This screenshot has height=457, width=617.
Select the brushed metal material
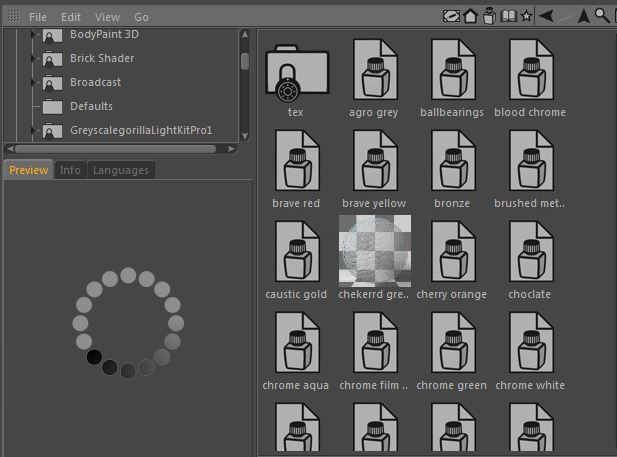(531, 161)
